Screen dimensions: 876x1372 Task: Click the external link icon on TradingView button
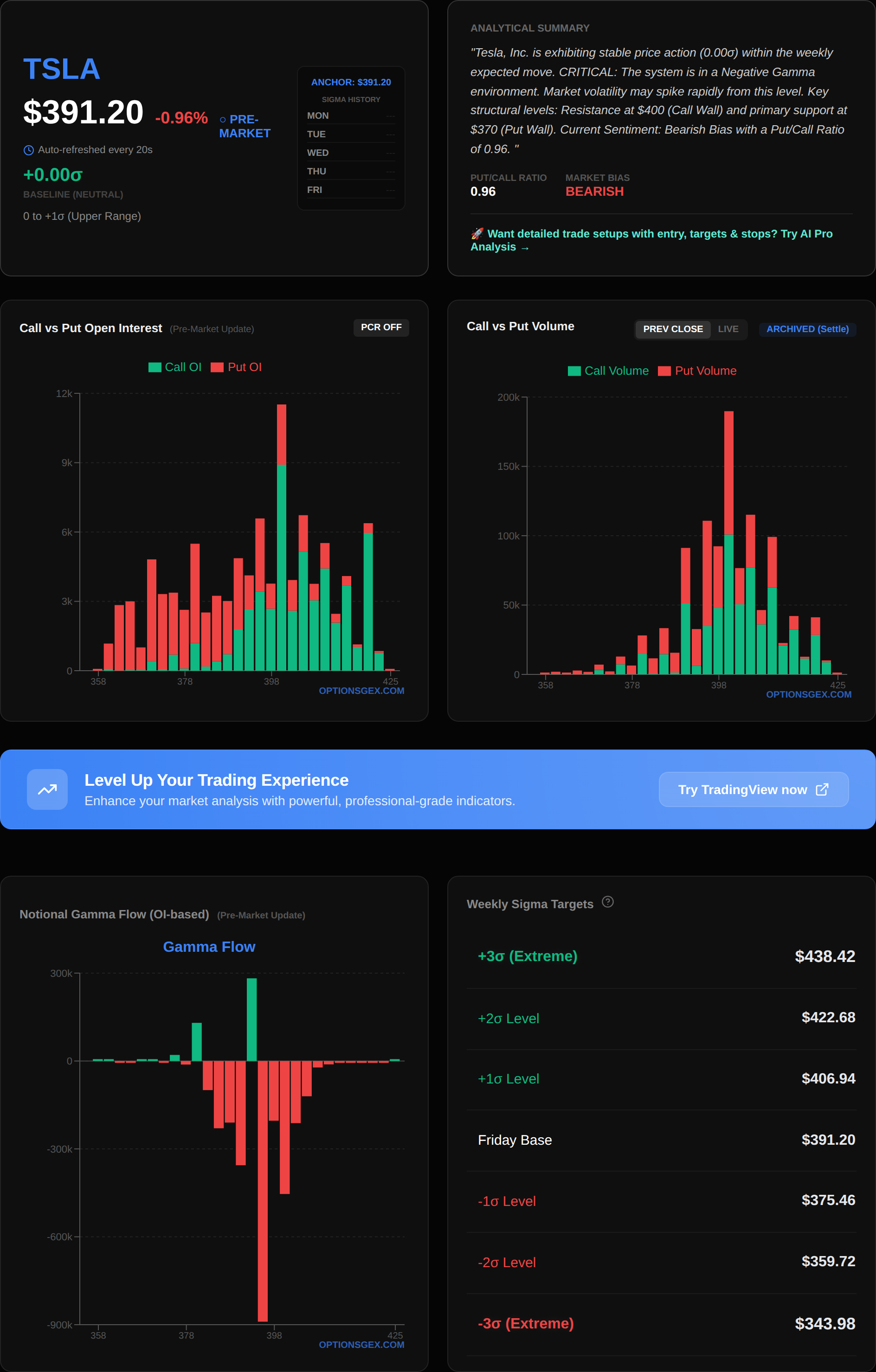click(x=822, y=789)
